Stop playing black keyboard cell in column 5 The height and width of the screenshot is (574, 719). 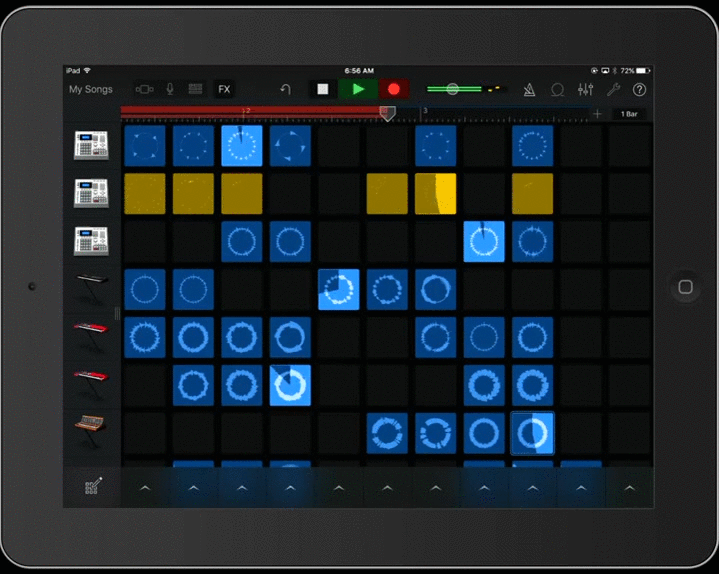click(339, 289)
